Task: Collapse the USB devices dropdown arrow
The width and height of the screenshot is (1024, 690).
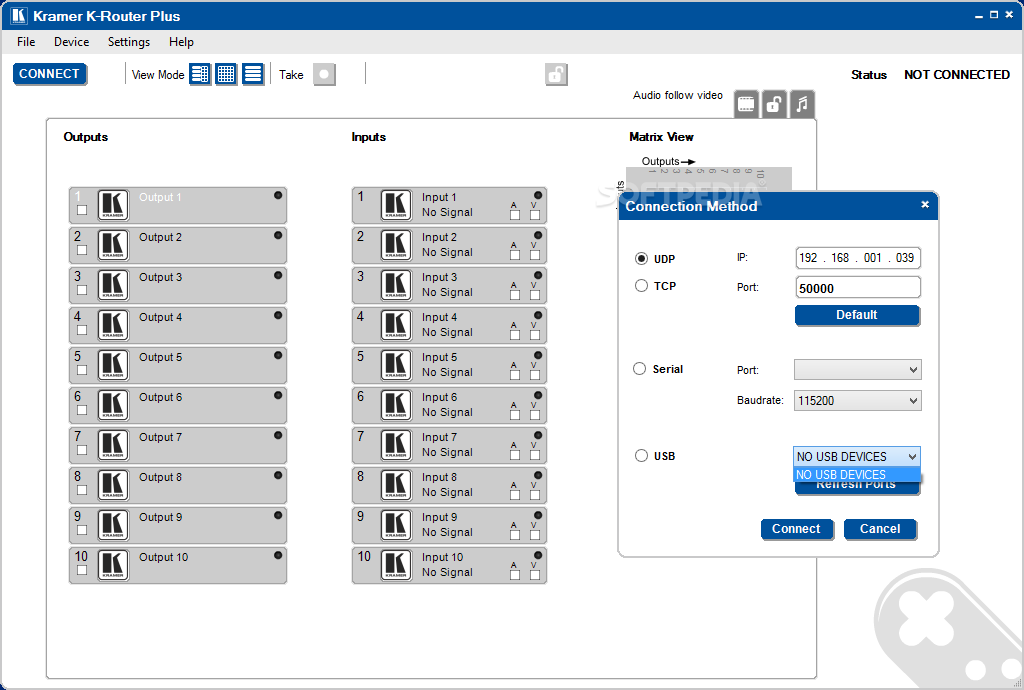Action: pyautogui.click(x=912, y=456)
